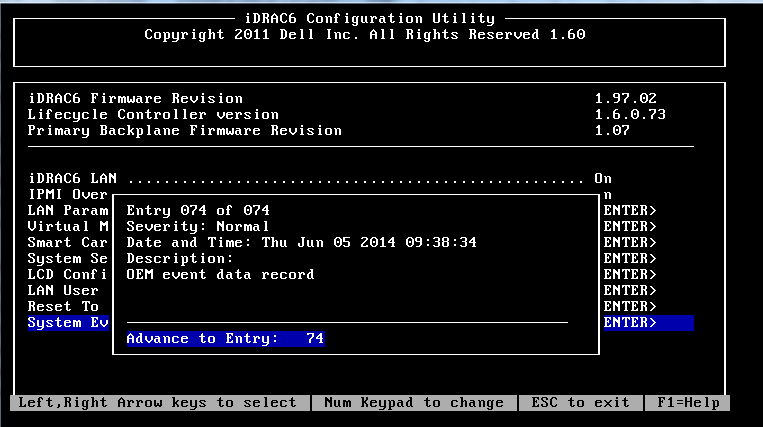
Task: Click the OEM event data record text
Action: pos(220,275)
